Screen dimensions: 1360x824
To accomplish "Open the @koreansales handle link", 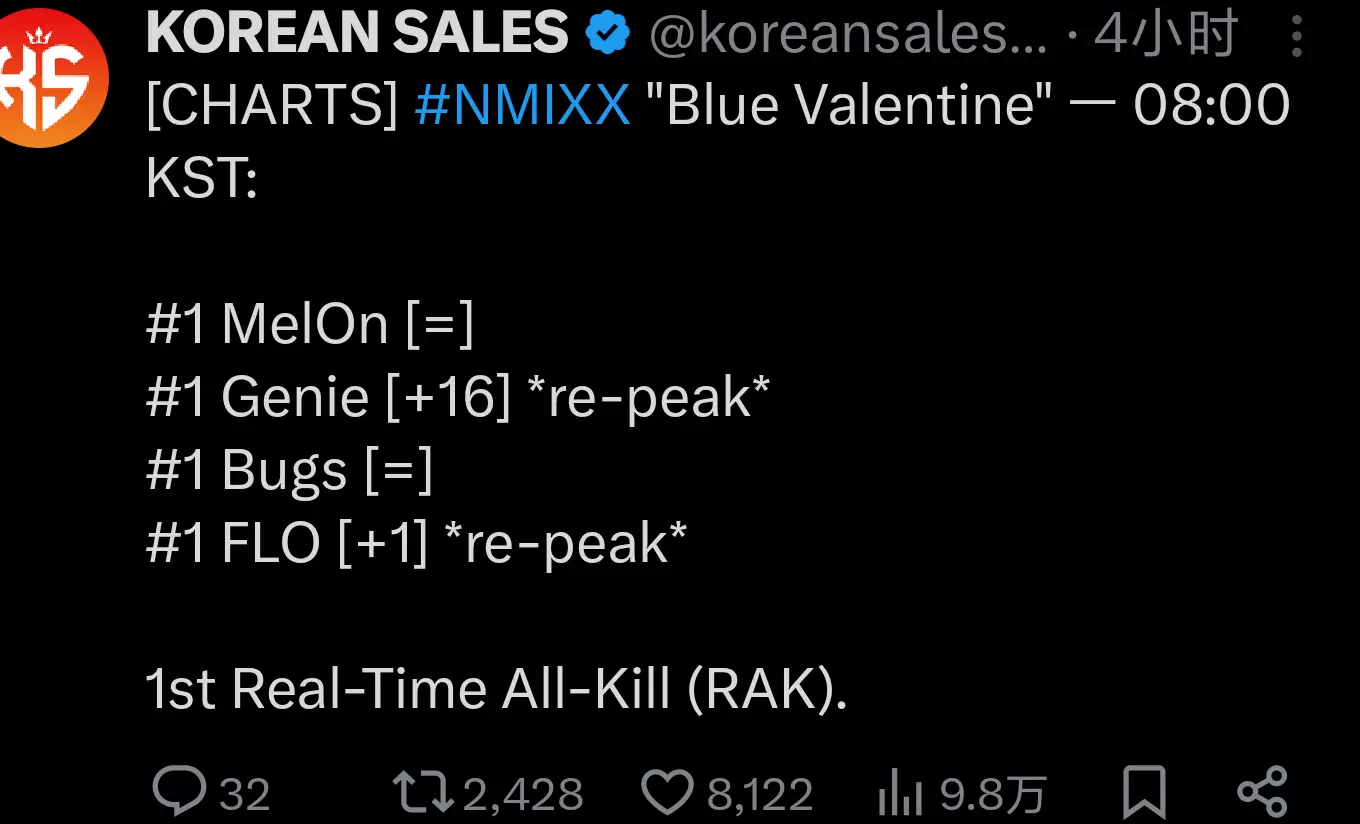I will pos(848,36).
